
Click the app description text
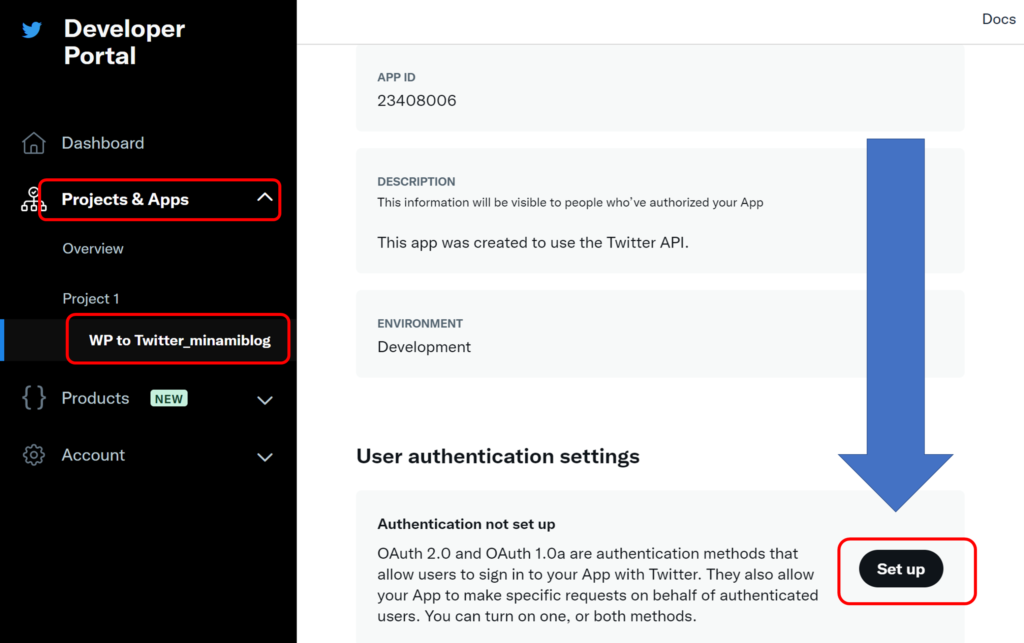[533, 243]
